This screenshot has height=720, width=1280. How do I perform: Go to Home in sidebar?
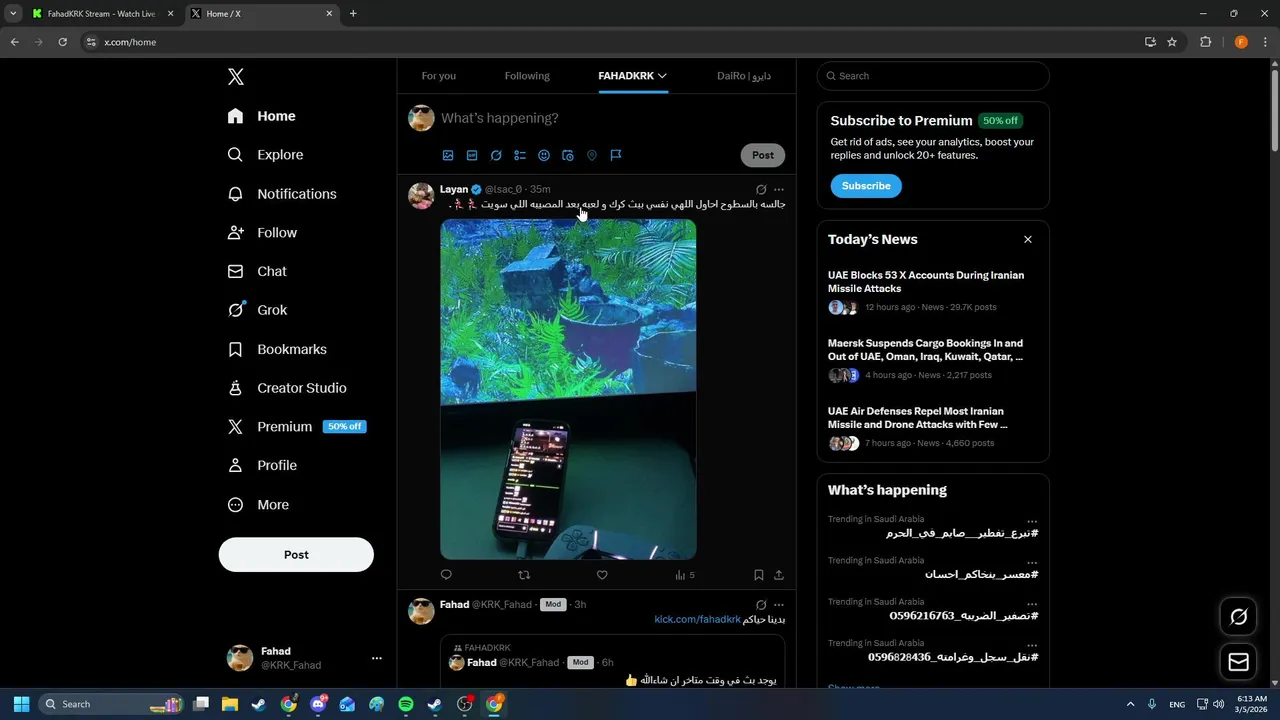tap(261, 116)
